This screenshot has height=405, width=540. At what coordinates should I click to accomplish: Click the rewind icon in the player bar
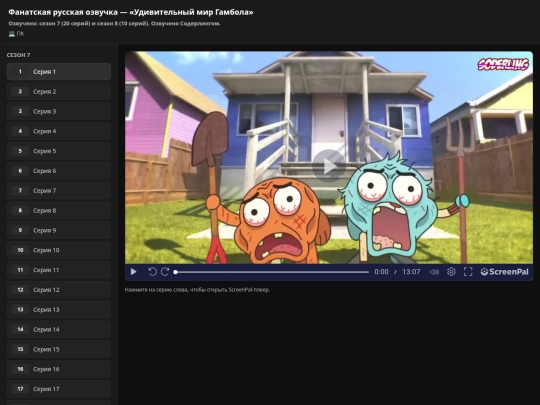[152, 272]
